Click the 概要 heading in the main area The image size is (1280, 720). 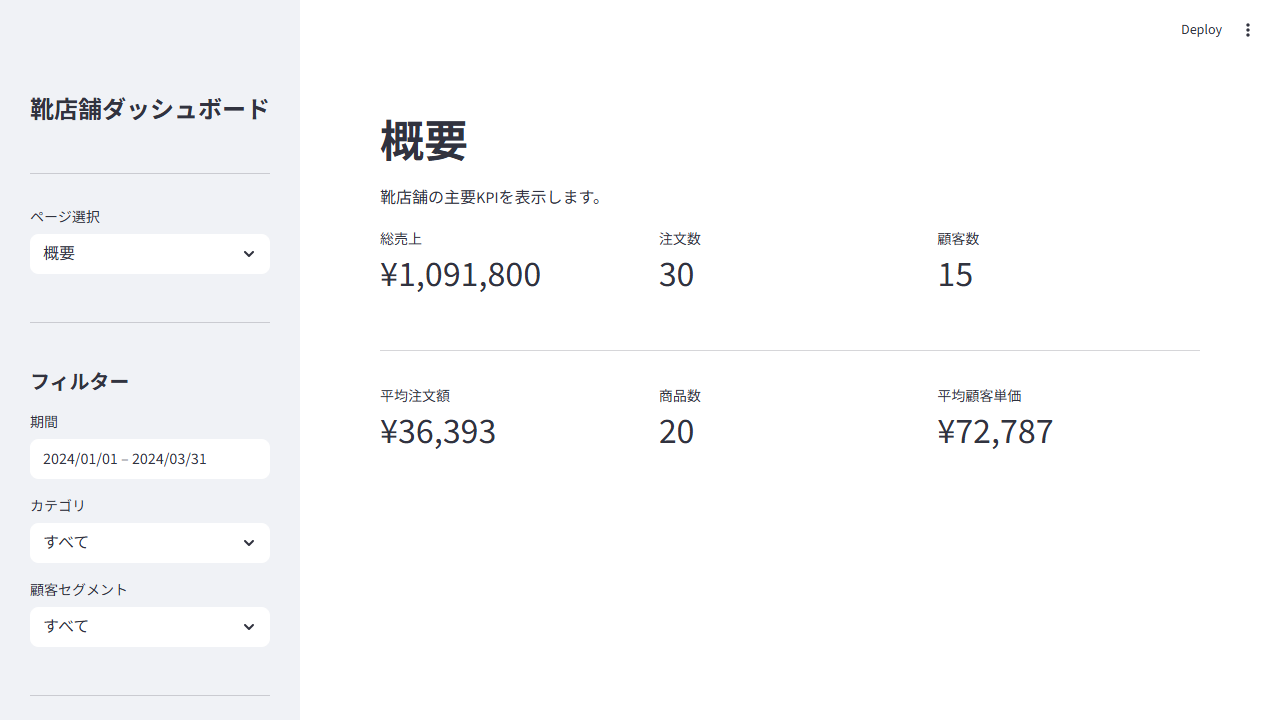click(x=422, y=140)
